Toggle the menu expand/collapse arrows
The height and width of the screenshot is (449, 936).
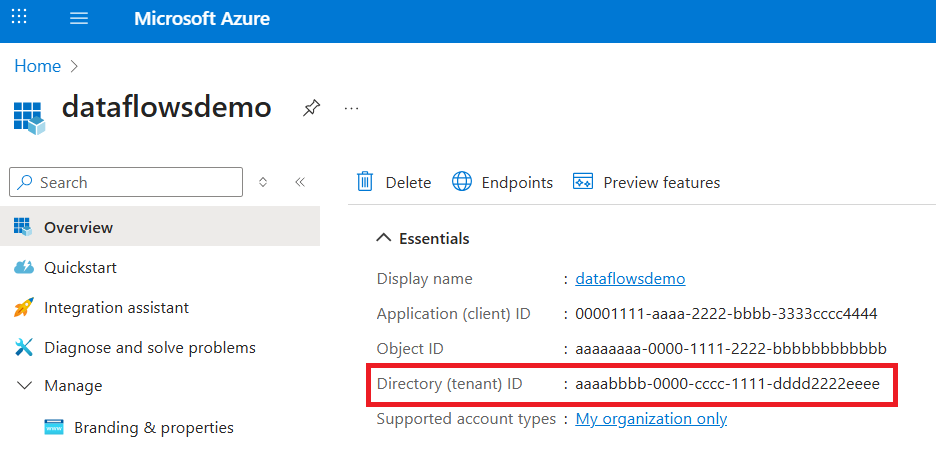click(263, 182)
